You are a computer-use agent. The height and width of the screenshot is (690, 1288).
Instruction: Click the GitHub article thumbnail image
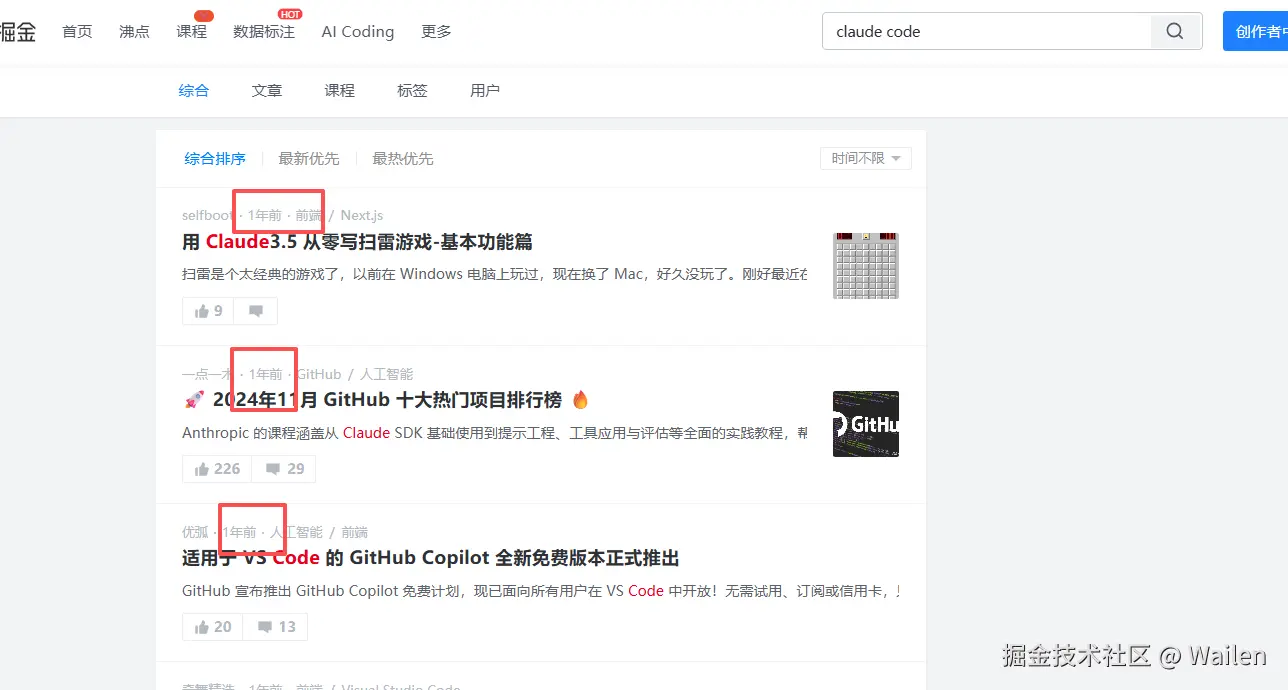pyautogui.click(x=865, y=423)
